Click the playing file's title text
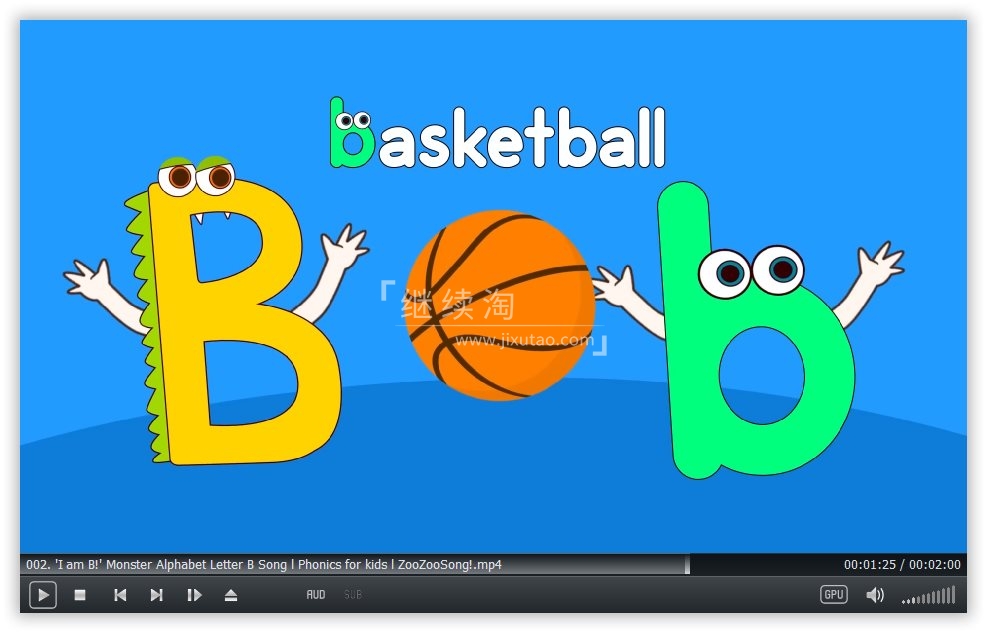 tap(264, 565)
